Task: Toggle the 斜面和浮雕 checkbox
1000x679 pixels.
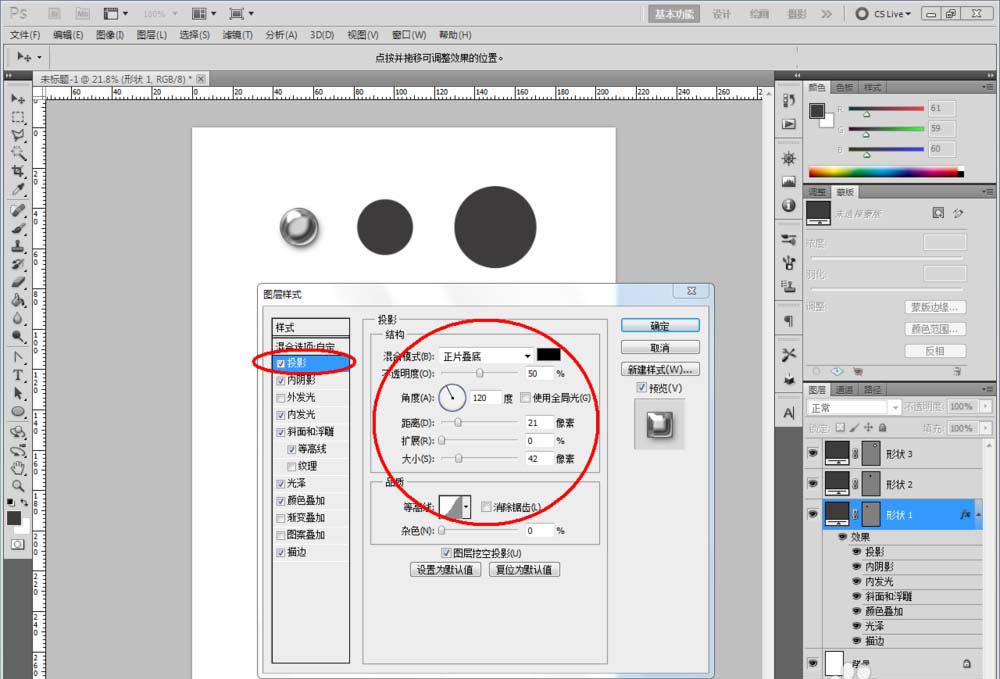Action: 281,432
